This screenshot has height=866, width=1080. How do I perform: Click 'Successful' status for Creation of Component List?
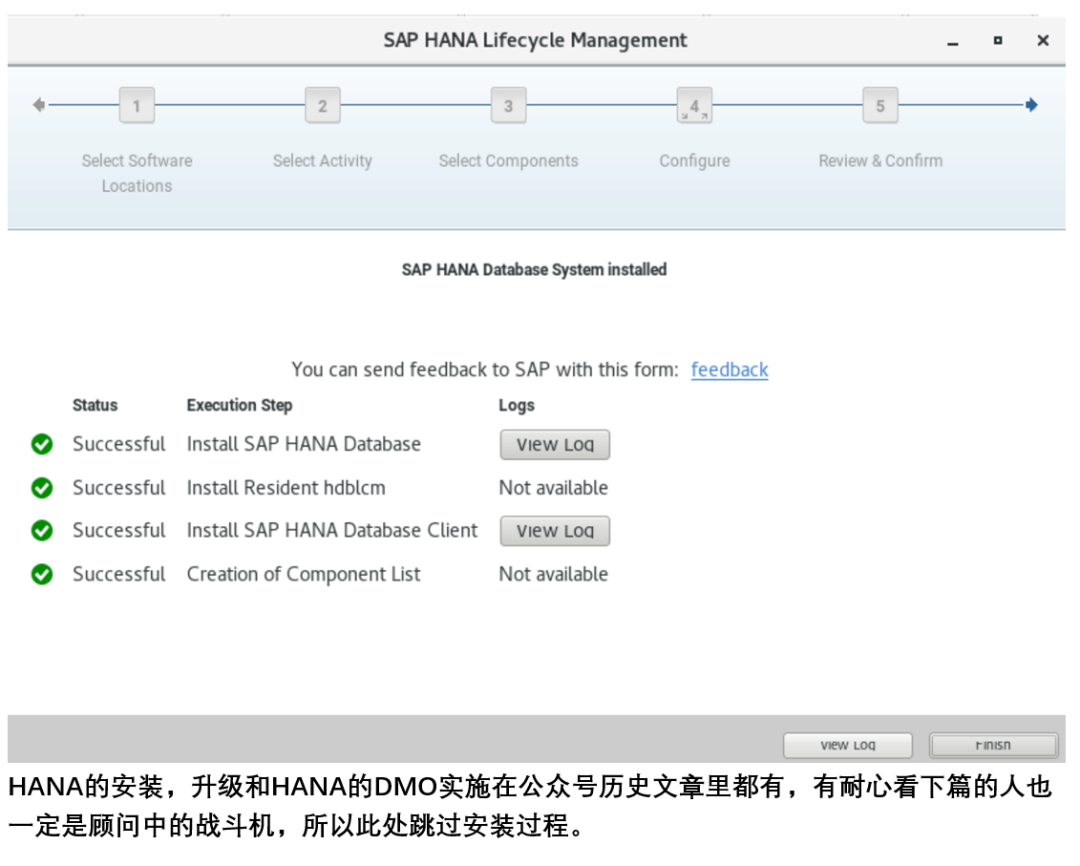pos(119,574)
